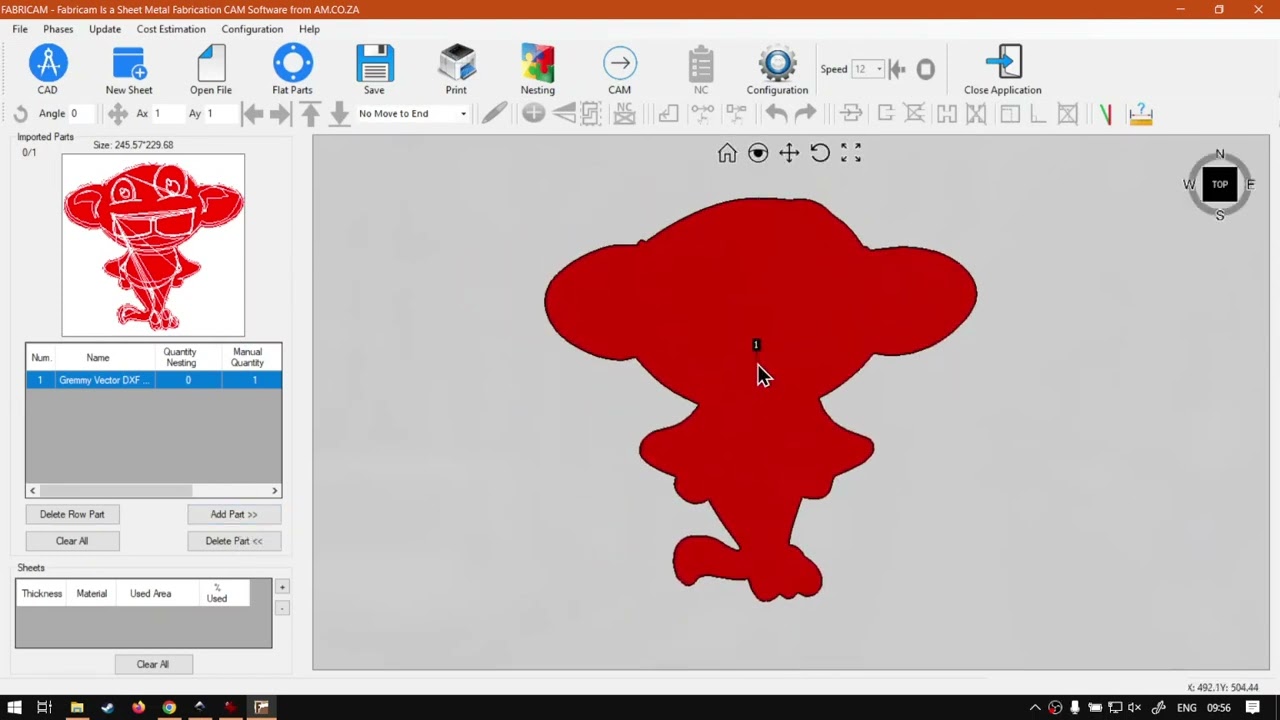Click the Ax input field

click(167, 114)
